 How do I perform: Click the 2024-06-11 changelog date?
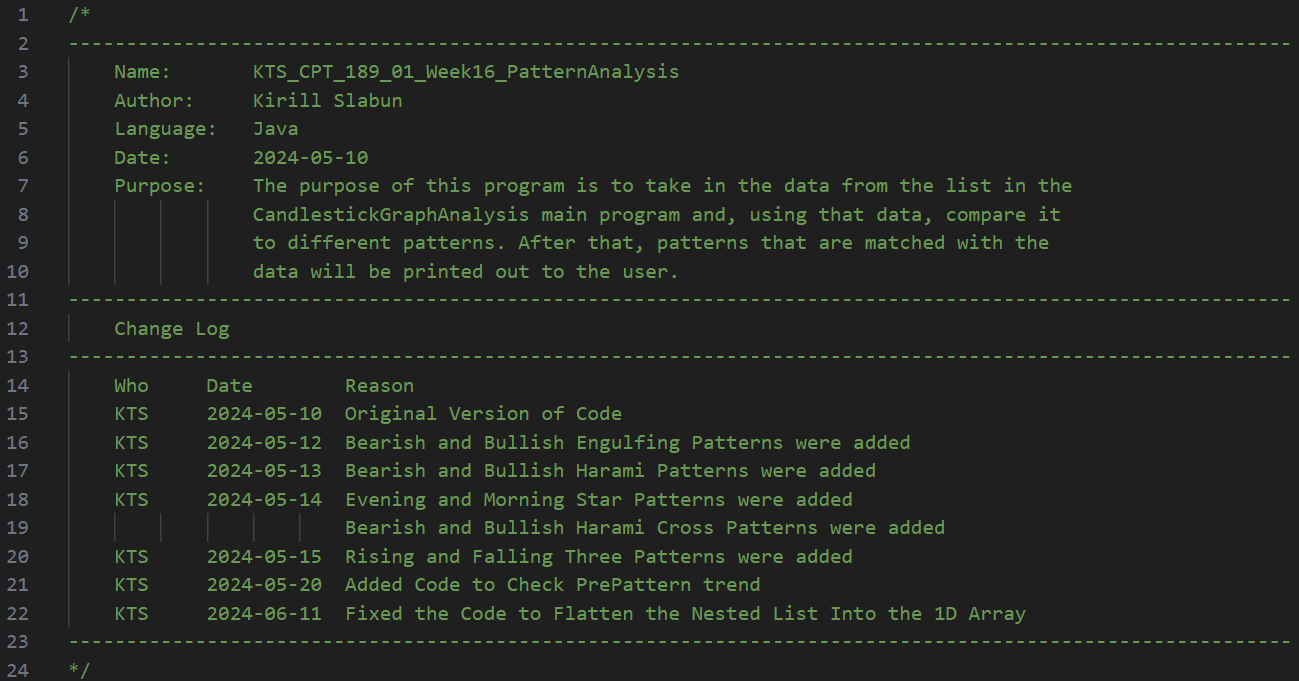[x=264, y=613]
